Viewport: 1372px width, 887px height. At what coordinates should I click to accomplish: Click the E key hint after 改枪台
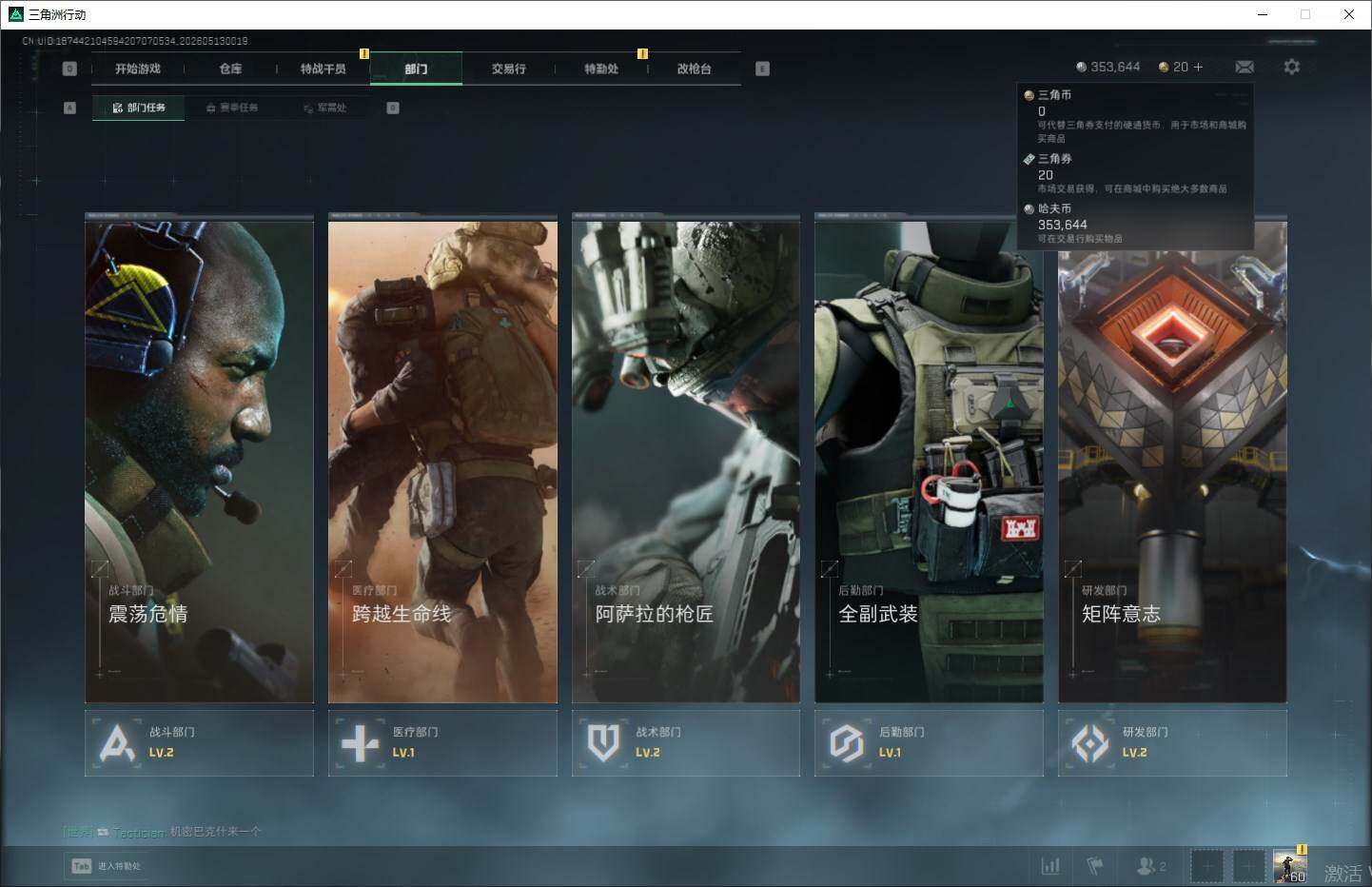pyautogui.click(x=762, y=69)
